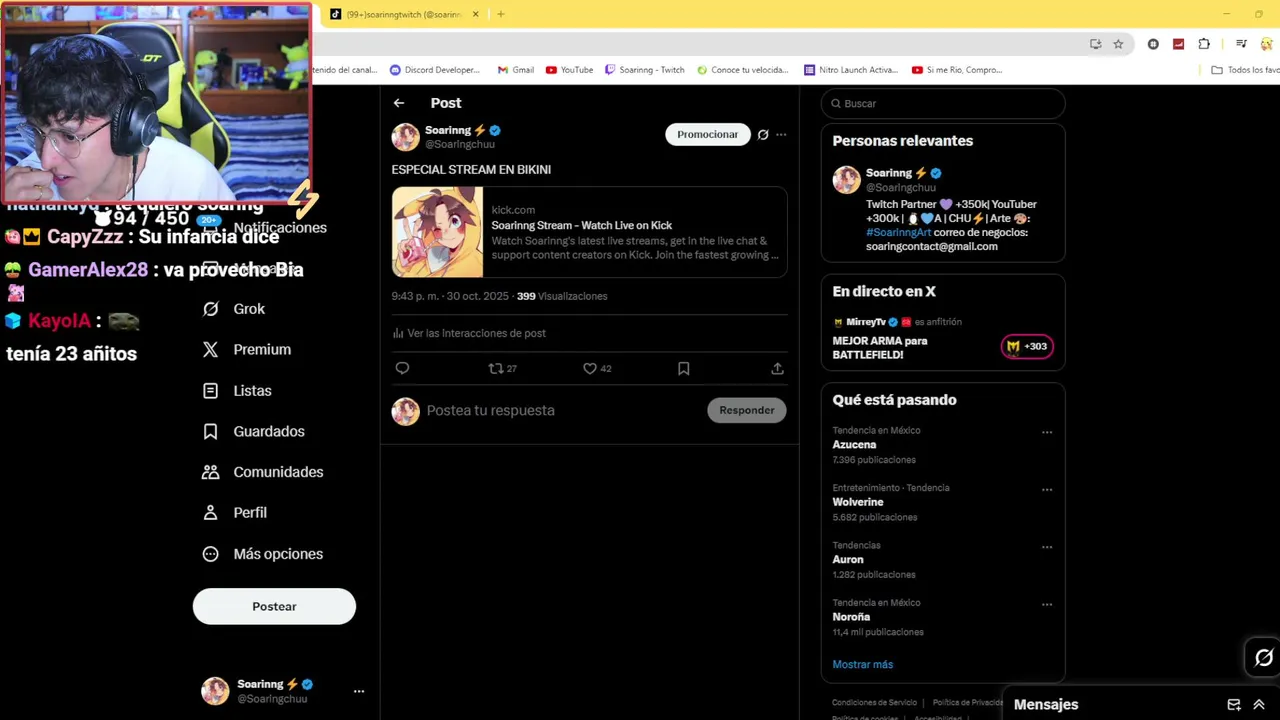Open the Auron trending topic

[848, 559]
